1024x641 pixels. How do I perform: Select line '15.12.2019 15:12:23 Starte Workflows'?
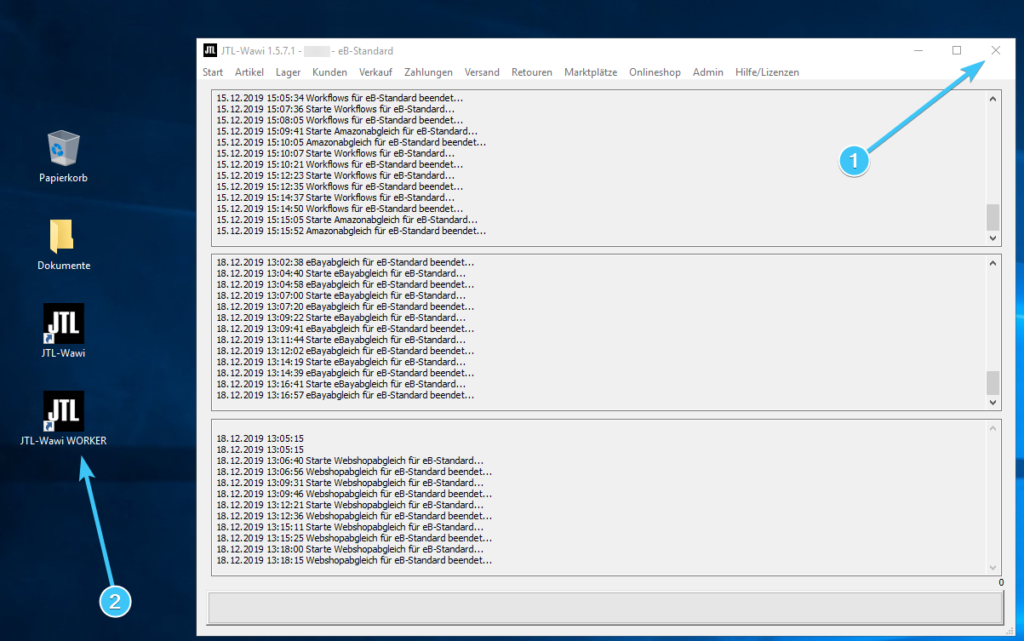336,176
